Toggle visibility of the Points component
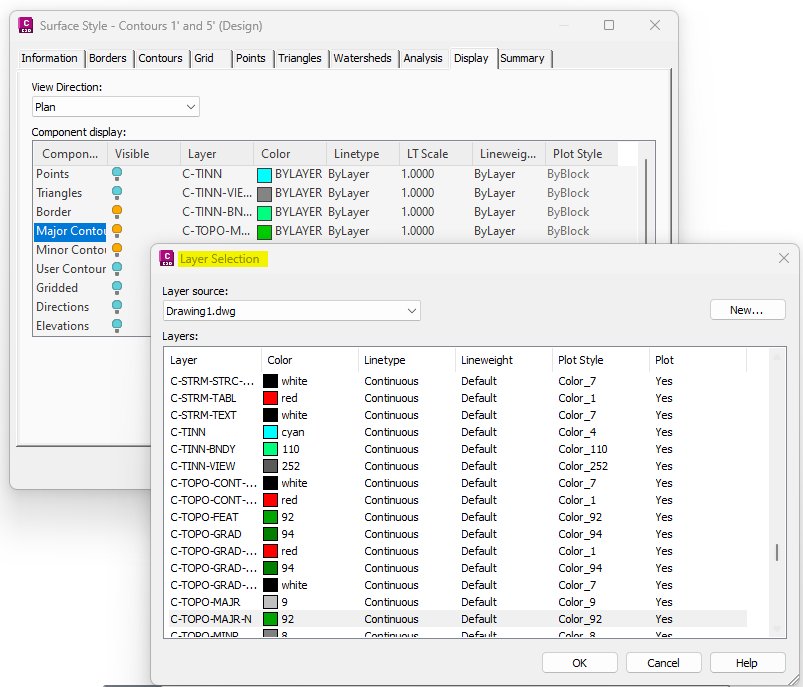The image size is (803, 687). click(x=115, y=174)
